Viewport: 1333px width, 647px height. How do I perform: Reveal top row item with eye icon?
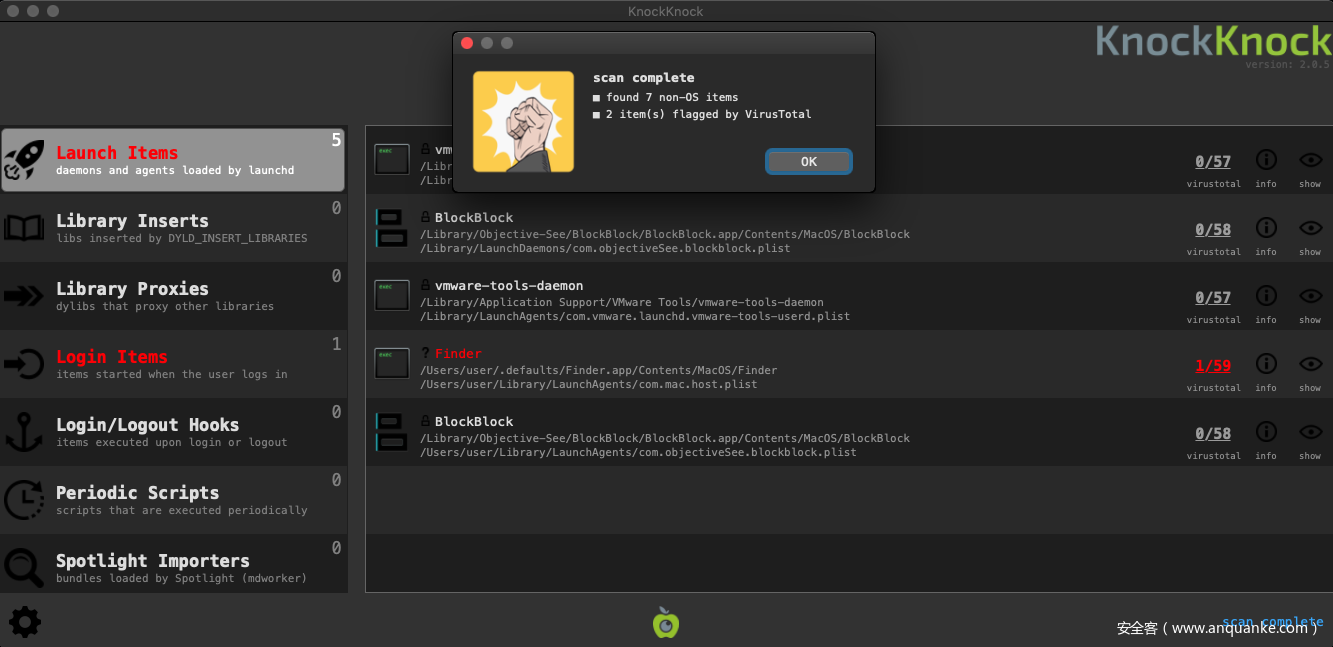pos(1310,160)
